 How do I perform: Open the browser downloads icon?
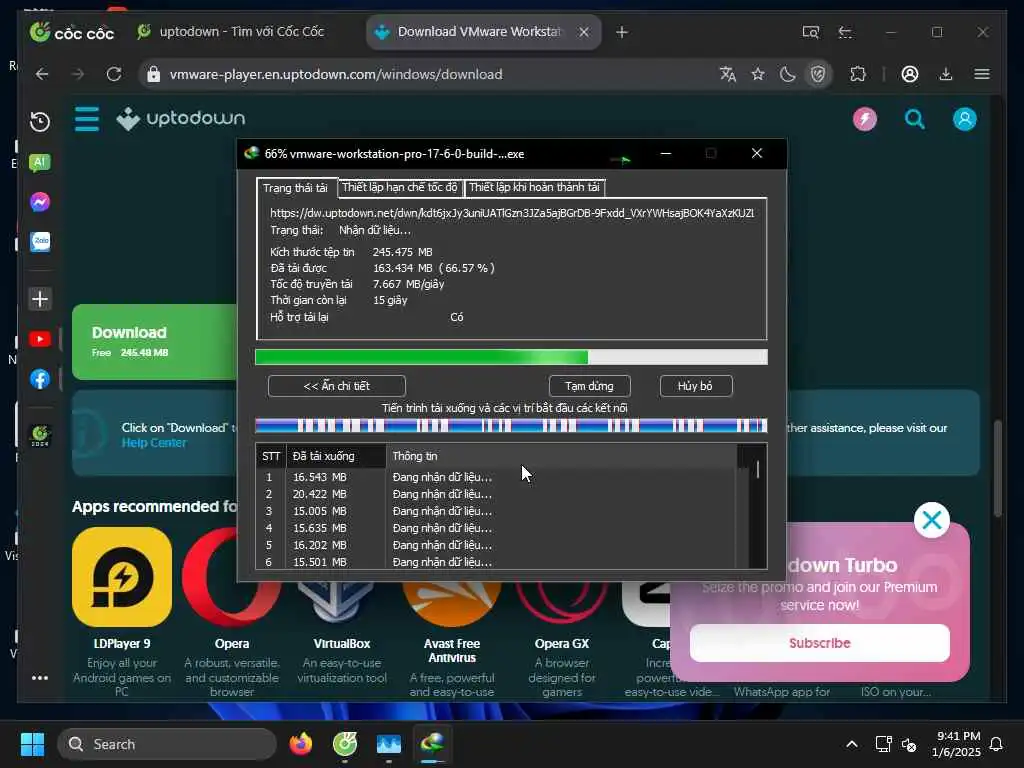(946, 74)
